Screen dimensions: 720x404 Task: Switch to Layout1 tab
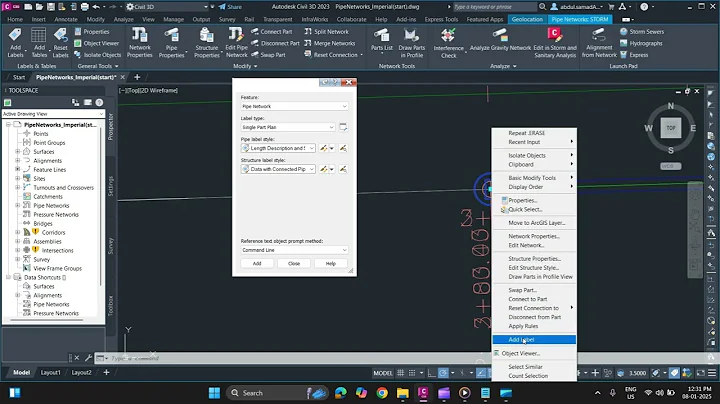point(51,372)
